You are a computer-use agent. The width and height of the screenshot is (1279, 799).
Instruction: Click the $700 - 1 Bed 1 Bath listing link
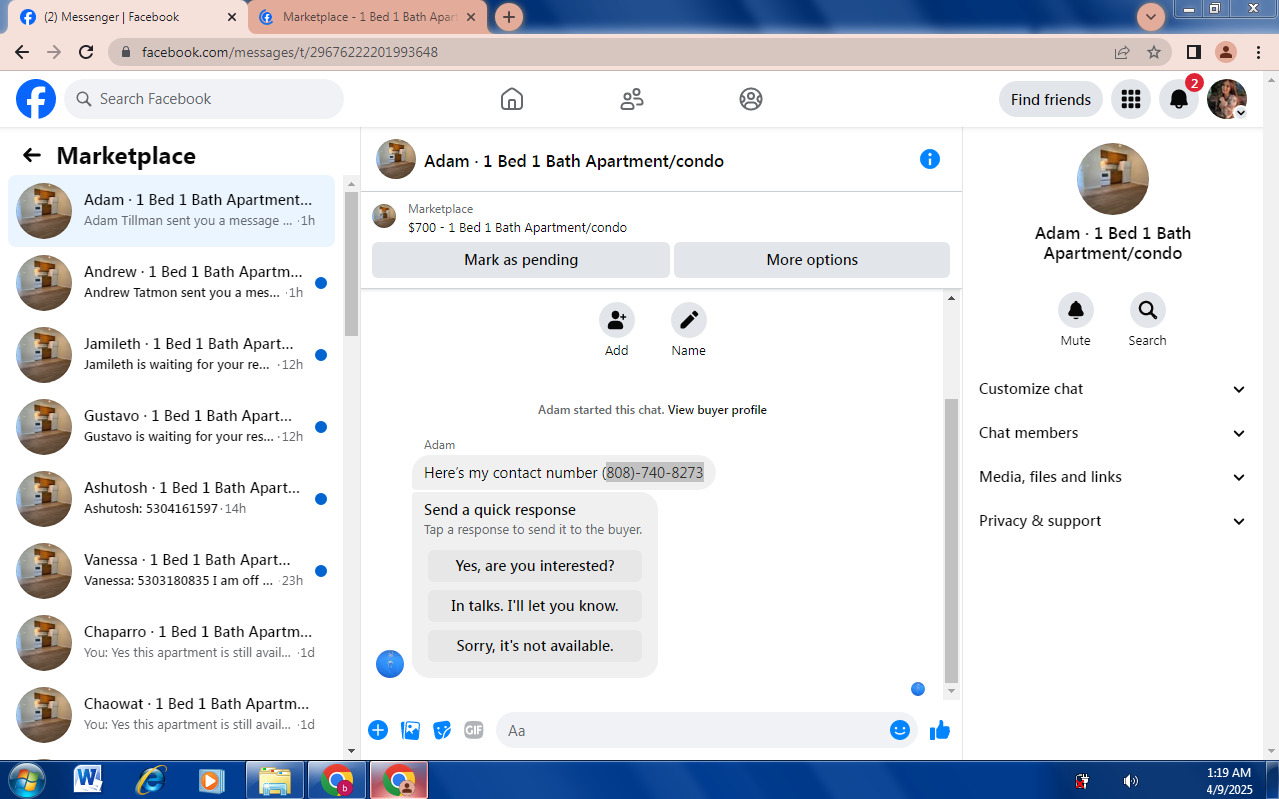[x=517, y=228]
